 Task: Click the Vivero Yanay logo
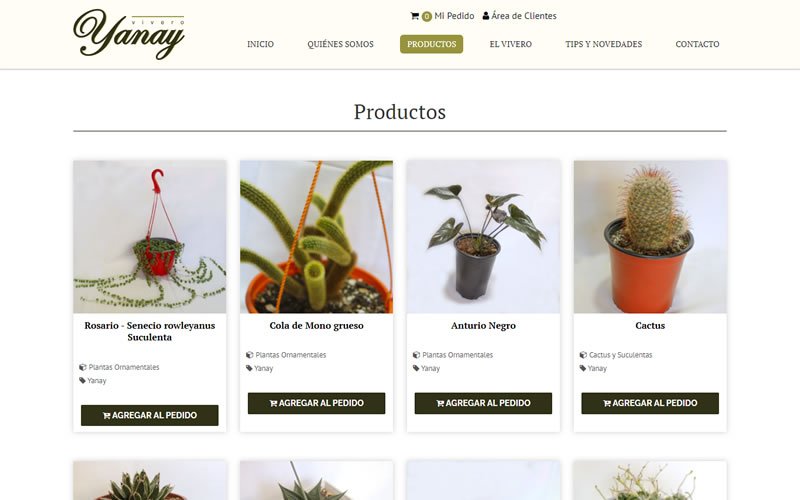point(129,34)
